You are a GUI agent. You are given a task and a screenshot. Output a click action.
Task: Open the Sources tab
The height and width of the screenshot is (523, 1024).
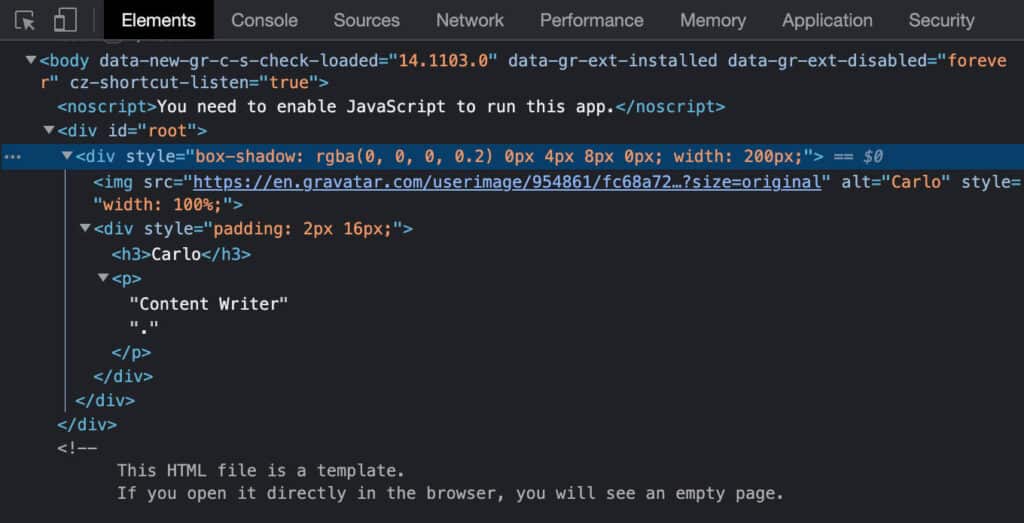366,20
